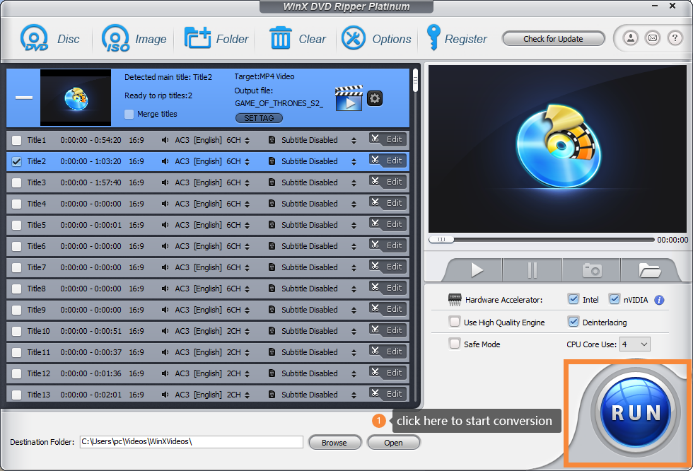Open the help question mark icon

point(674,38)
